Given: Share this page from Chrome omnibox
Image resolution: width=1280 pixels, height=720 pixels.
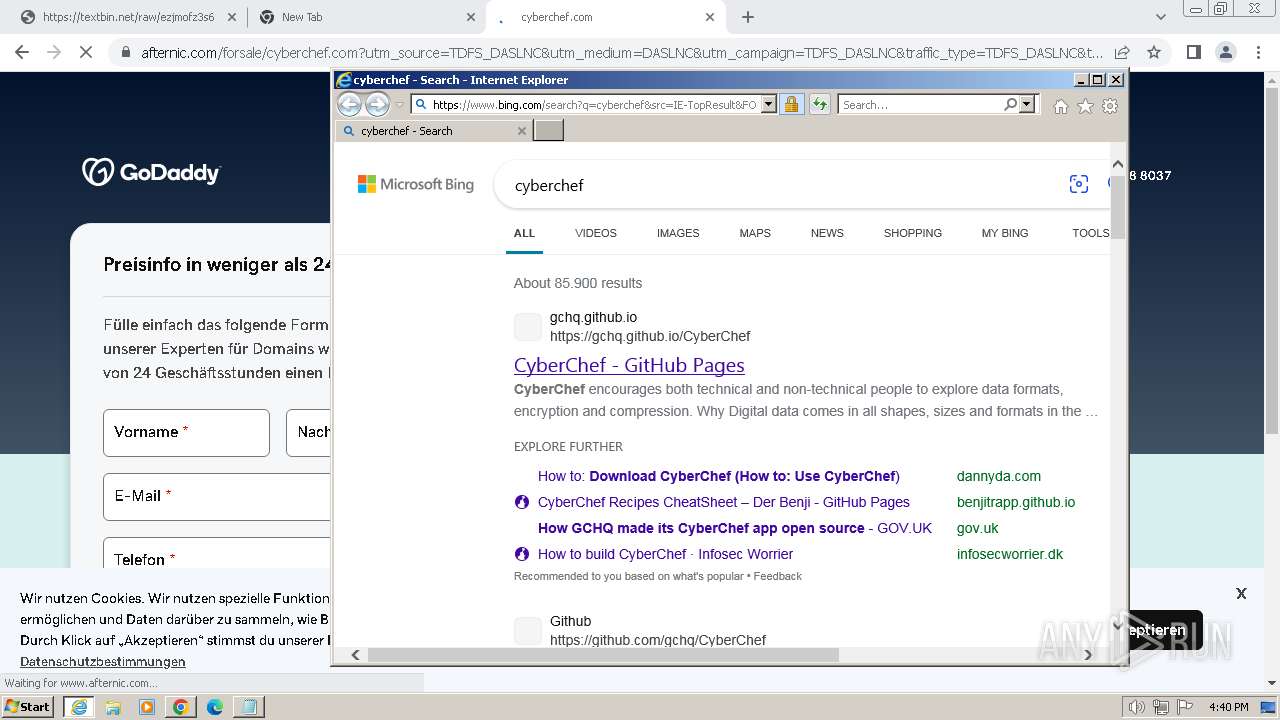Looking at the screenshot, I should tap(1122, 52).
